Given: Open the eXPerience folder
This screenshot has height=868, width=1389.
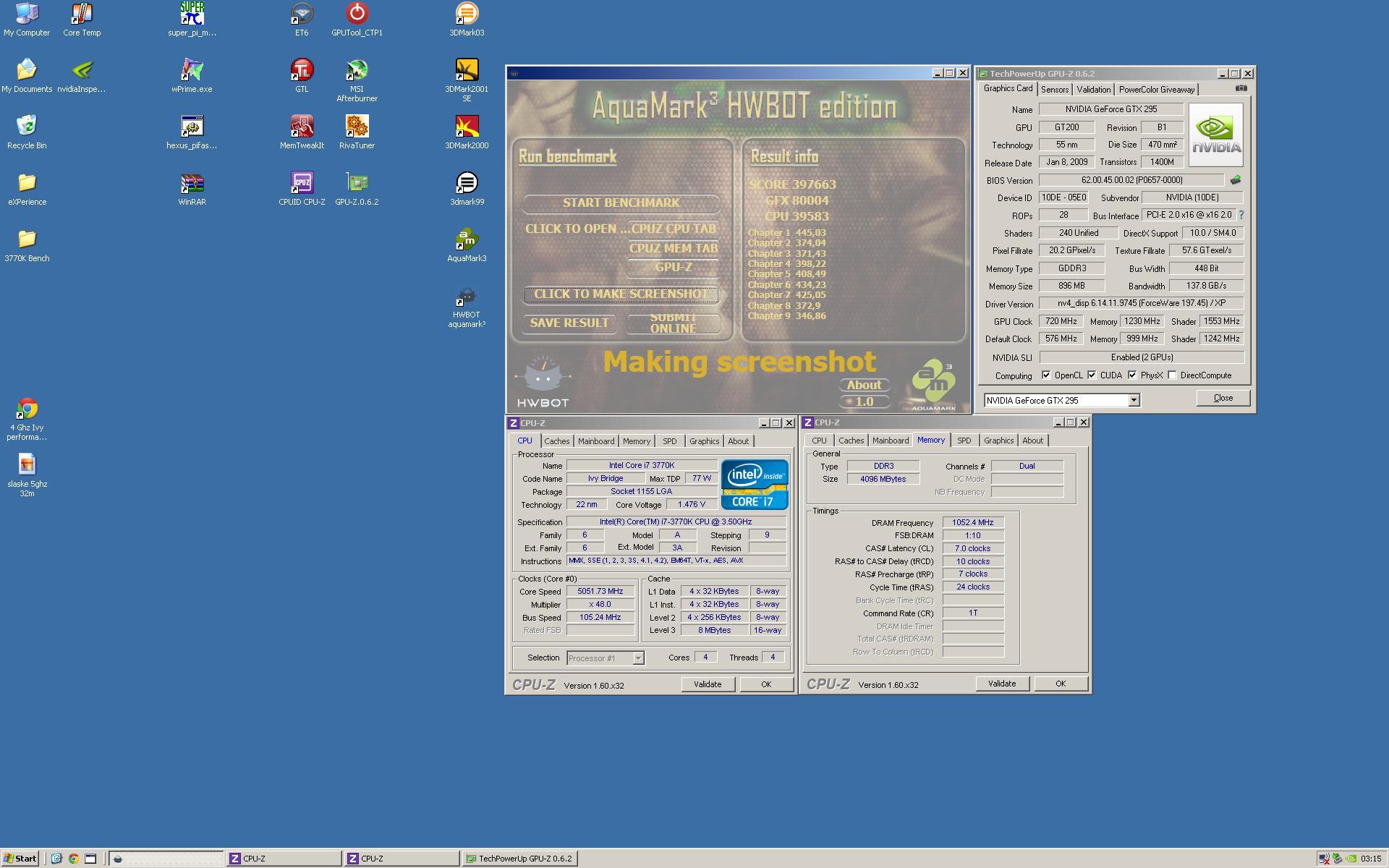Looking at the screenshot, I should tap(27, 189).
